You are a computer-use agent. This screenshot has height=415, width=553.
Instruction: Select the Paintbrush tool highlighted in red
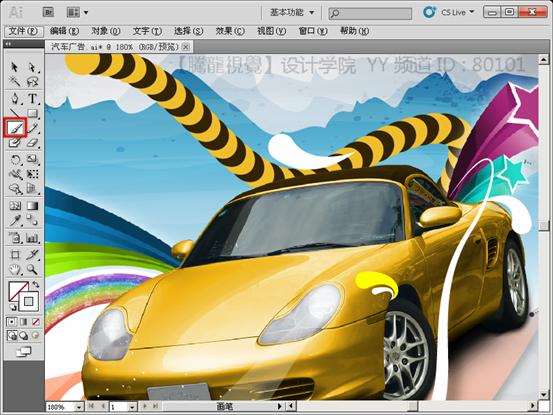(15, 128)
